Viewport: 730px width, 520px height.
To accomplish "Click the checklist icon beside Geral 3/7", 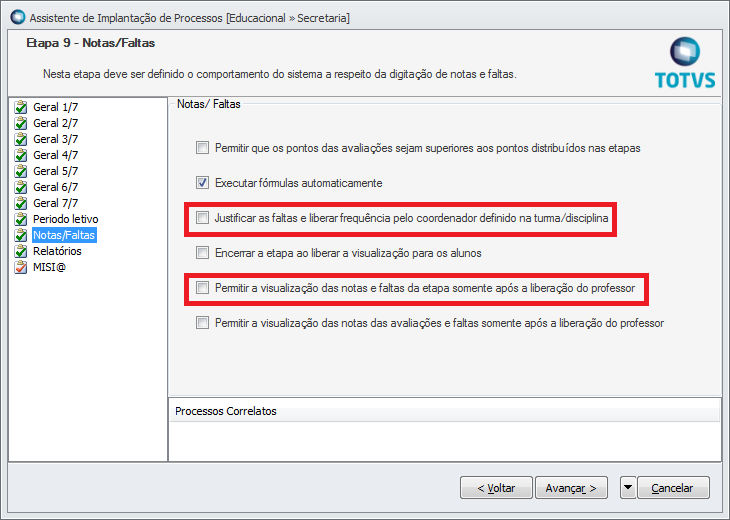I will 21,139.
